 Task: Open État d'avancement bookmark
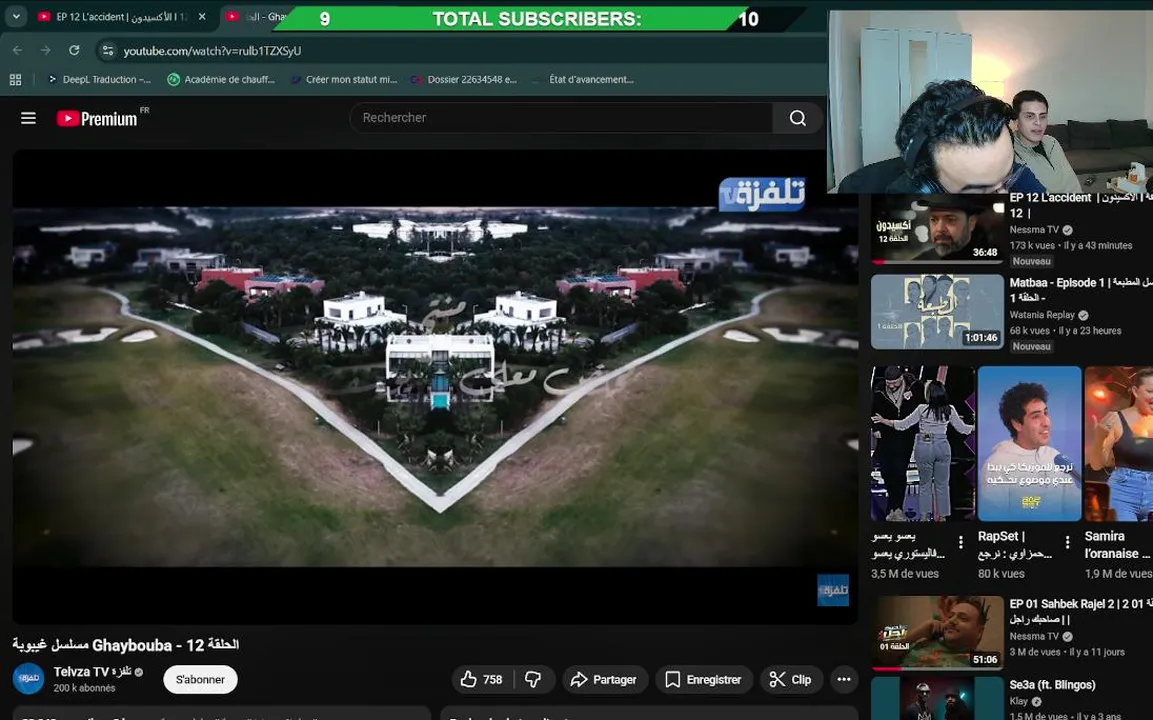click(585, 79)
